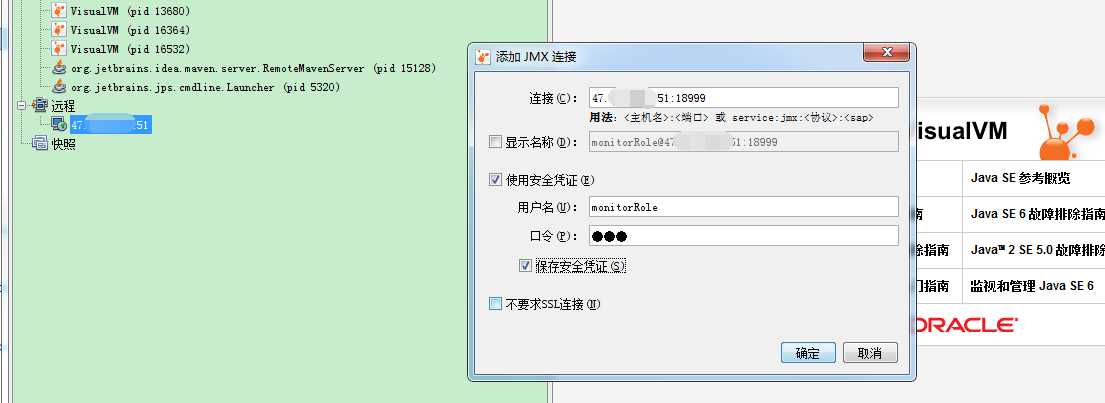
Task: Select the 快照 node label
Action: point(63,144)
